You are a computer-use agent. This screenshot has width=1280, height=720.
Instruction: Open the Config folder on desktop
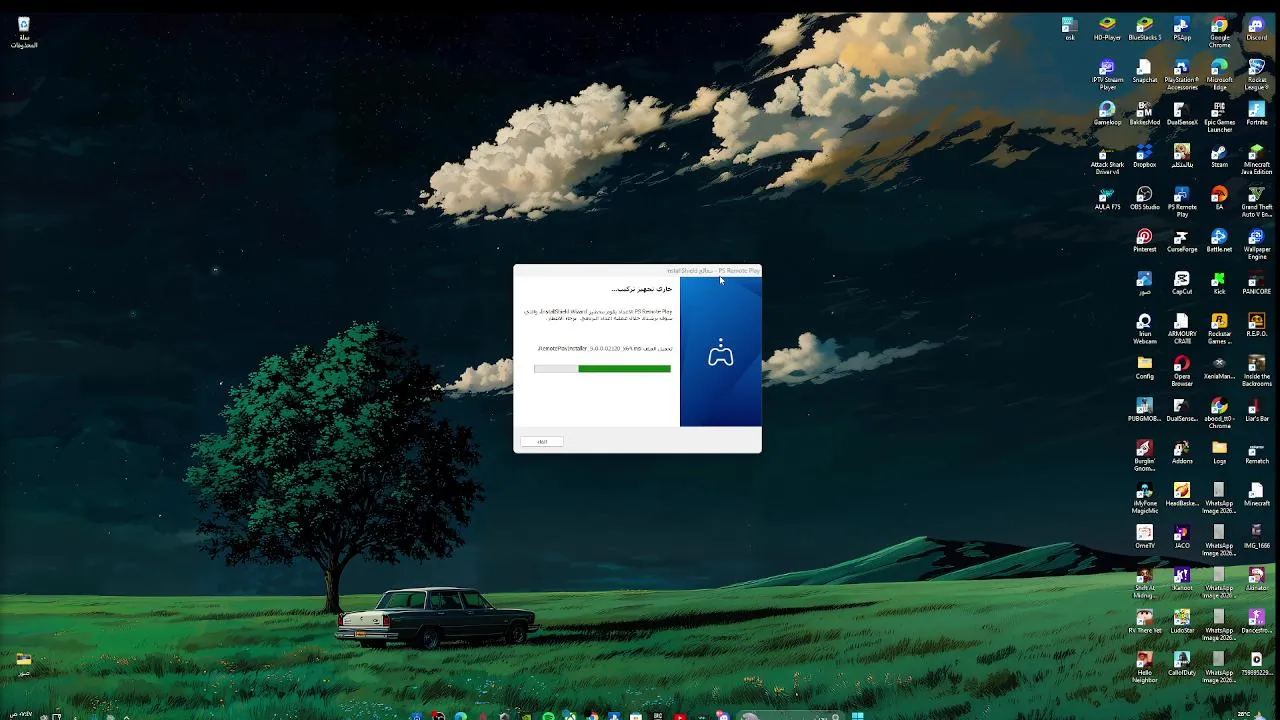coord(1144,367)
